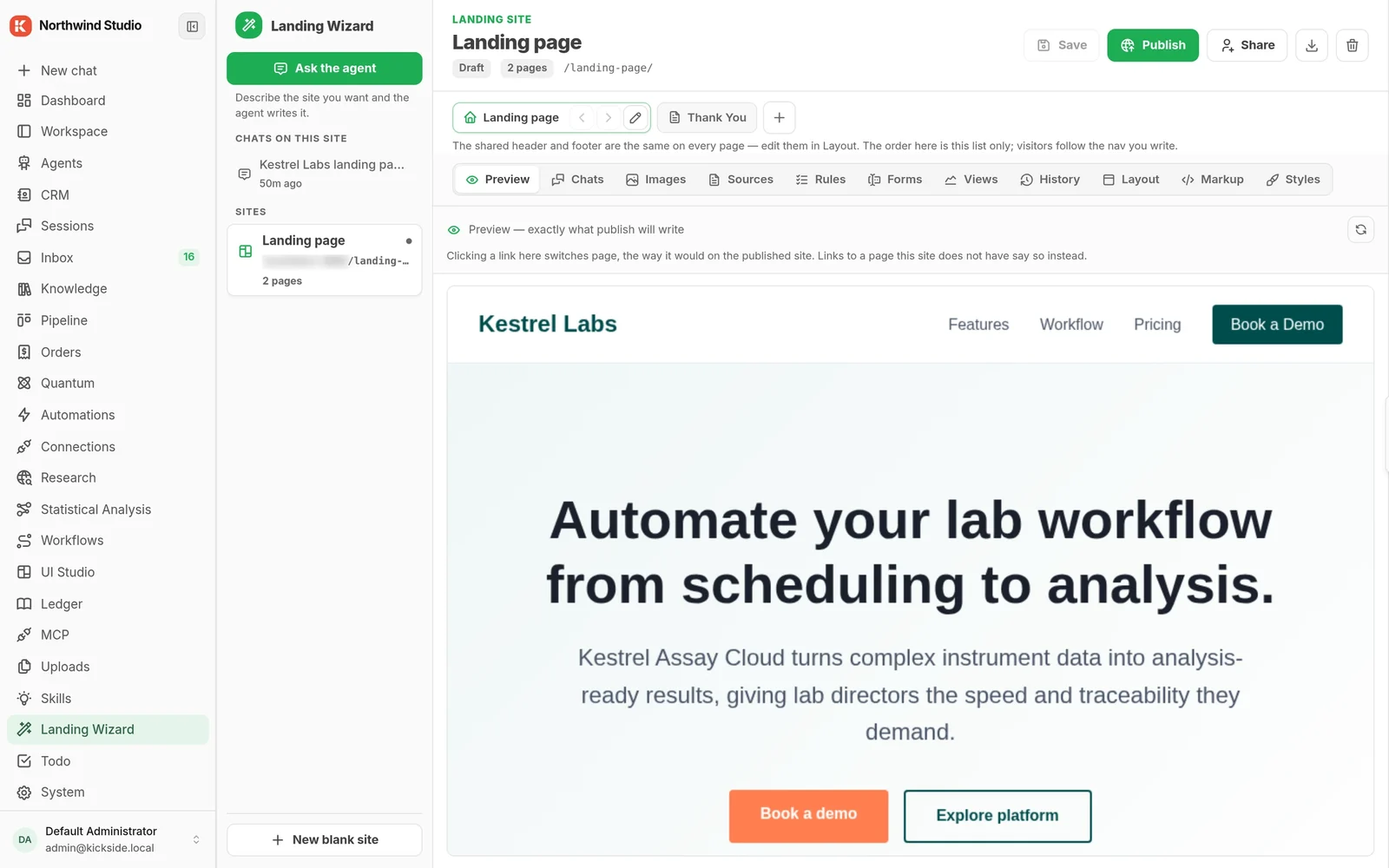Click the Save button
The width and height of the screenshot is (1389, 868).
click(x=1062, y=45)
